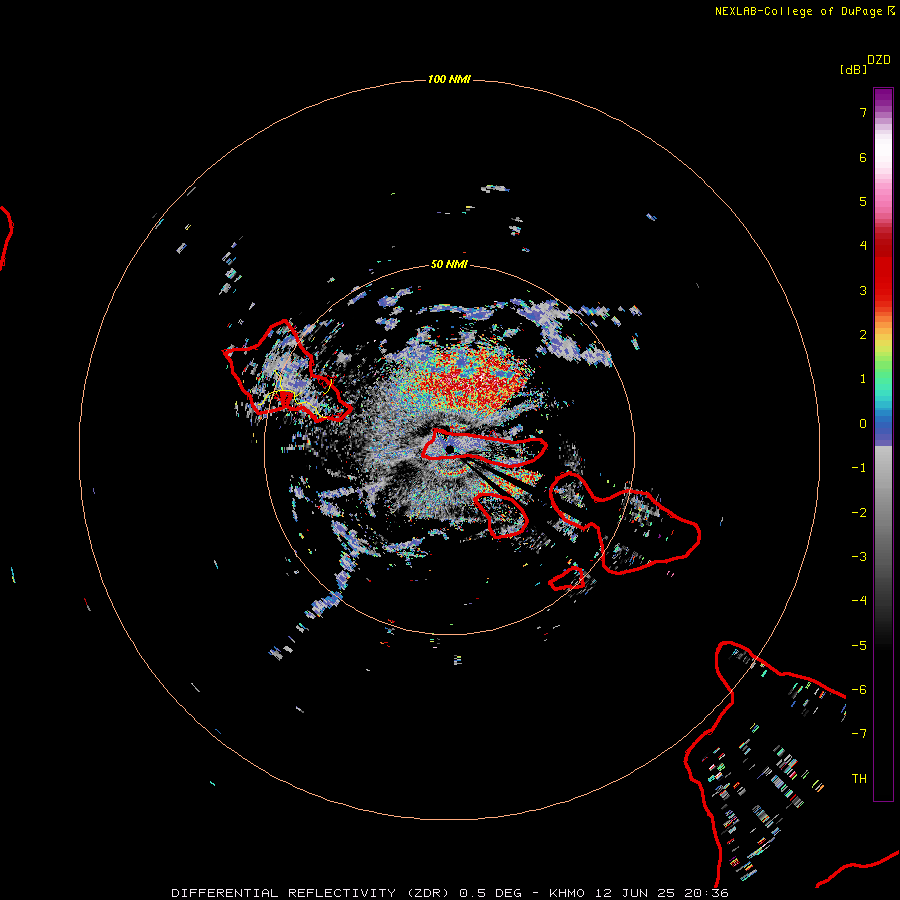Click the 3 value on color scale
This screenshot has width=900, height=900.
(x=863, y=290)
